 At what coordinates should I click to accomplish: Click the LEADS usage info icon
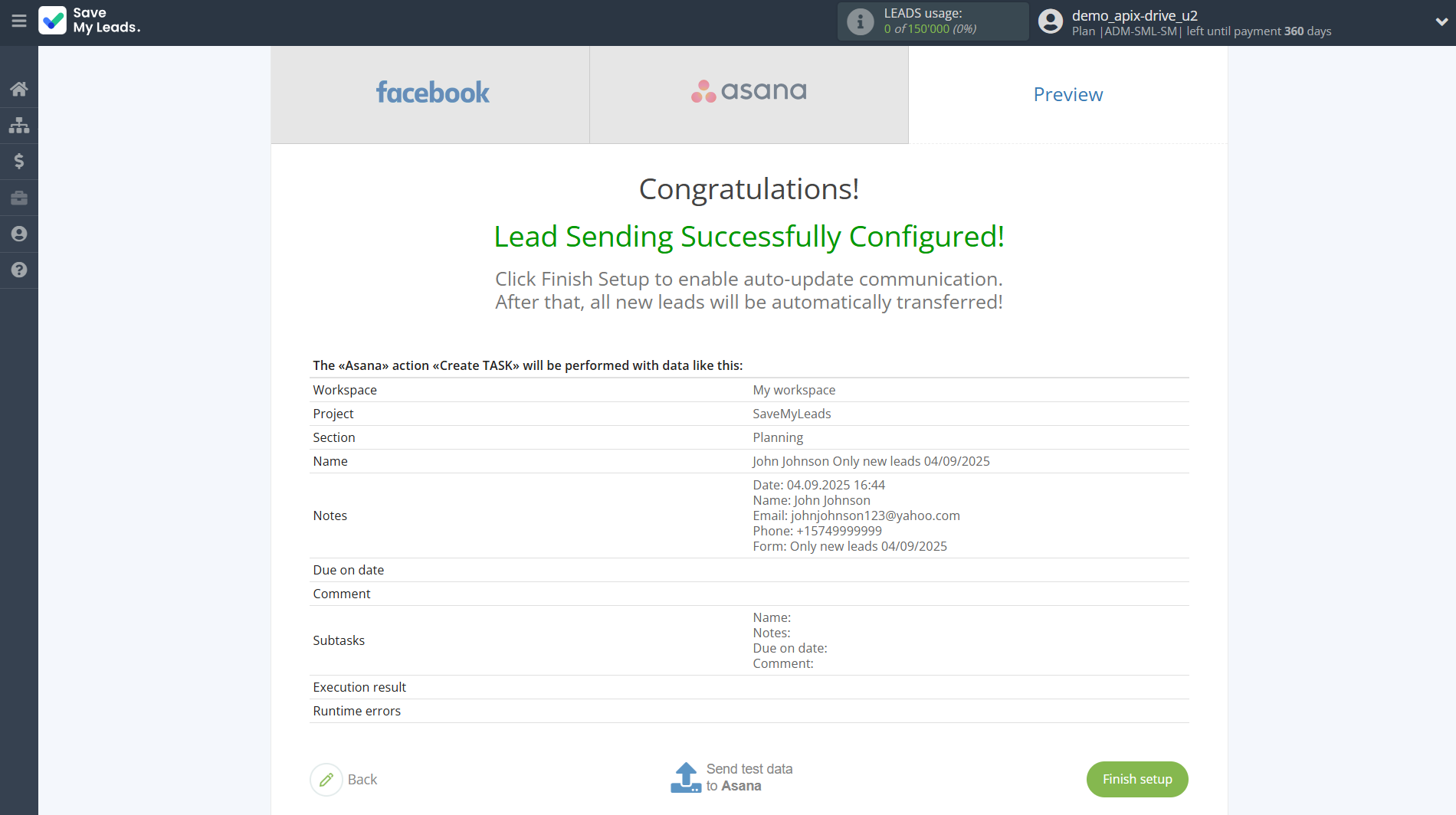click(x=860, y=21)
